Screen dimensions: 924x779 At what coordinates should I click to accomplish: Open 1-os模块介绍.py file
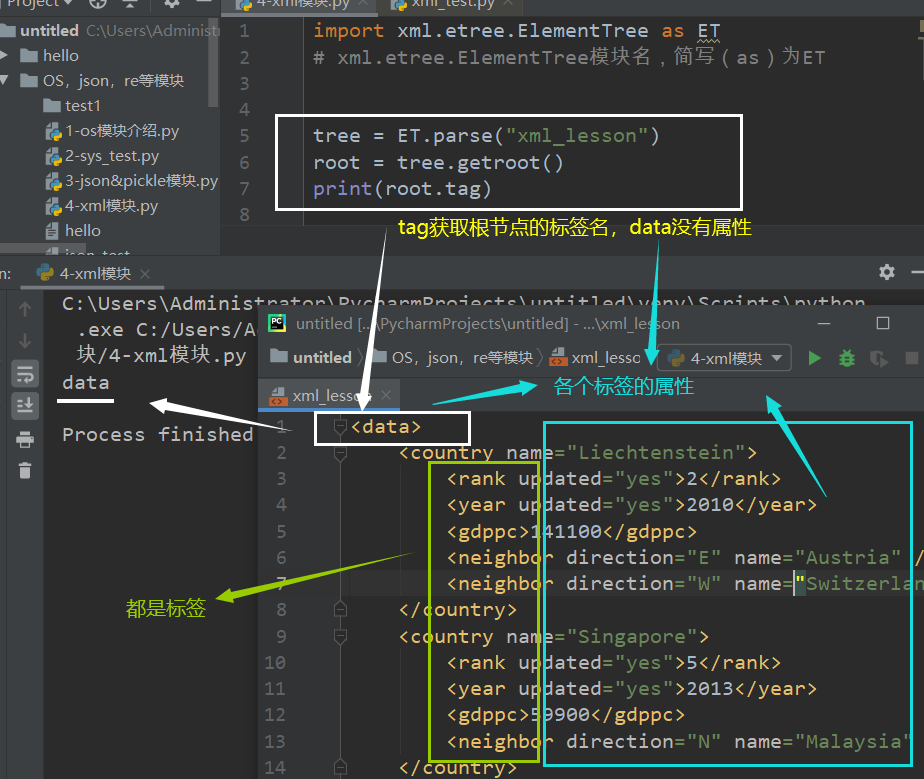(112, 131)
